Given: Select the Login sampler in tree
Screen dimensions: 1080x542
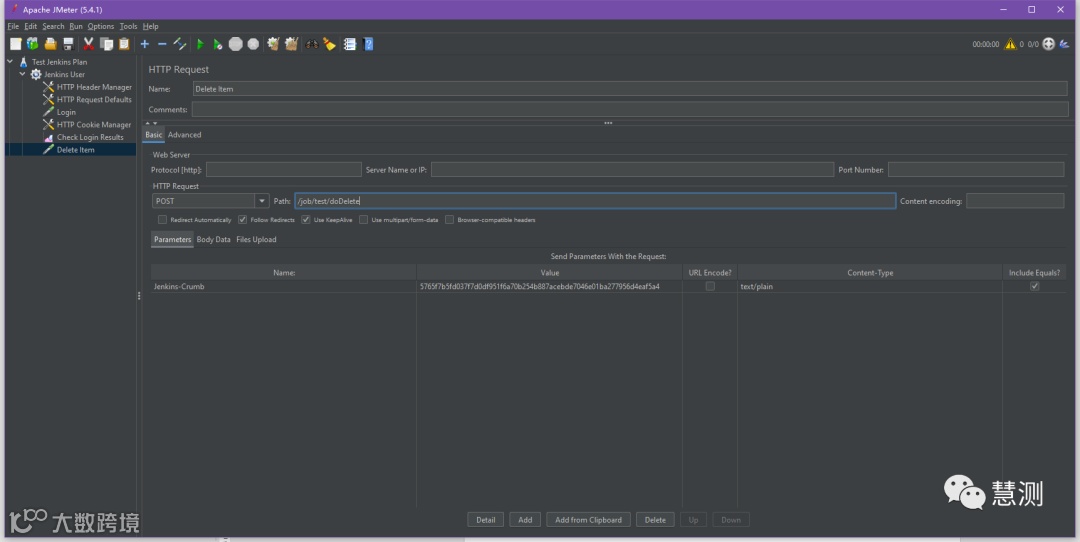Looking at the screenshot, I should (x=66, y=112).
